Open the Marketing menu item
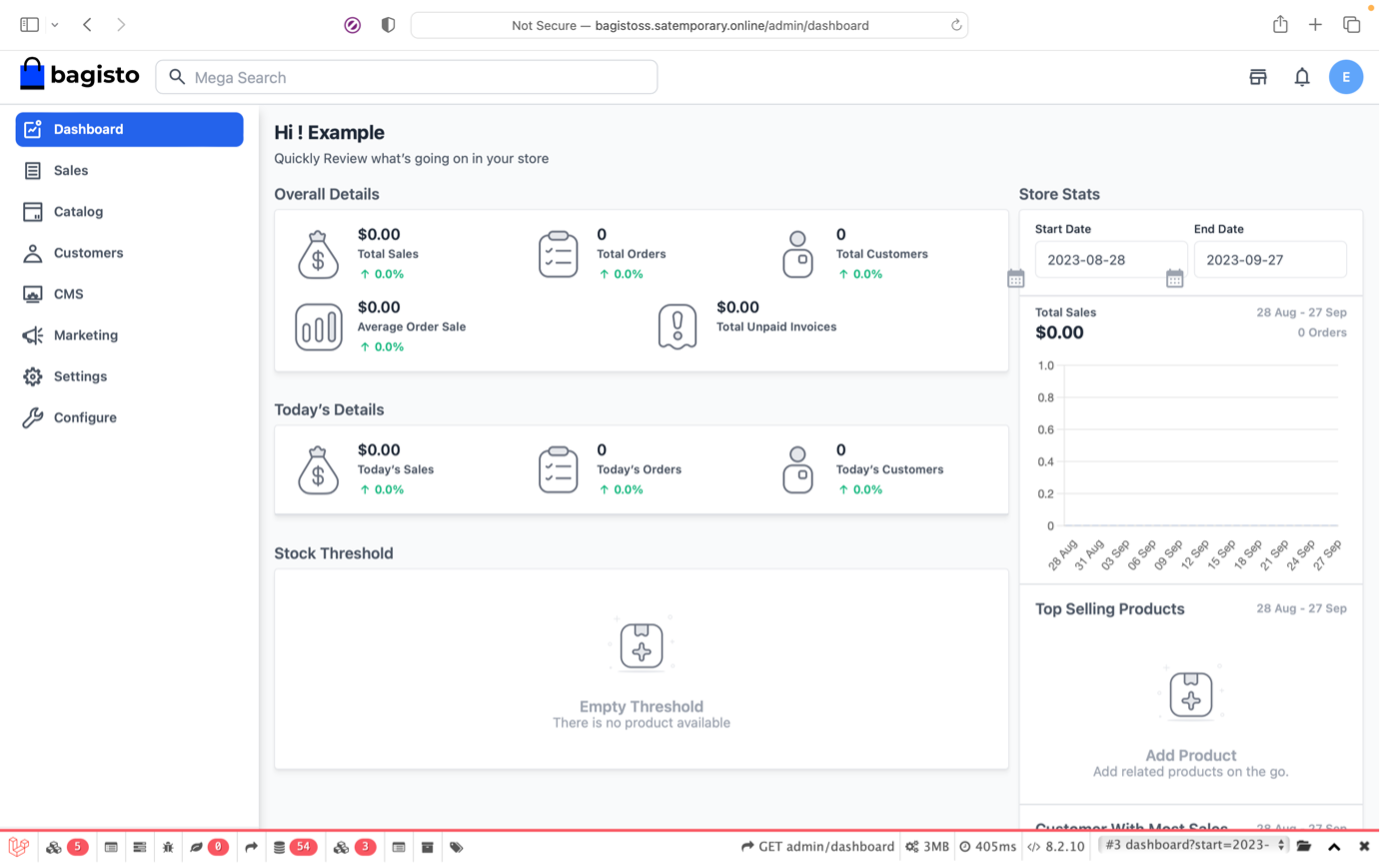Image resolution: width=1384 pixels, height=867 pixels. (x=129, y=335)
